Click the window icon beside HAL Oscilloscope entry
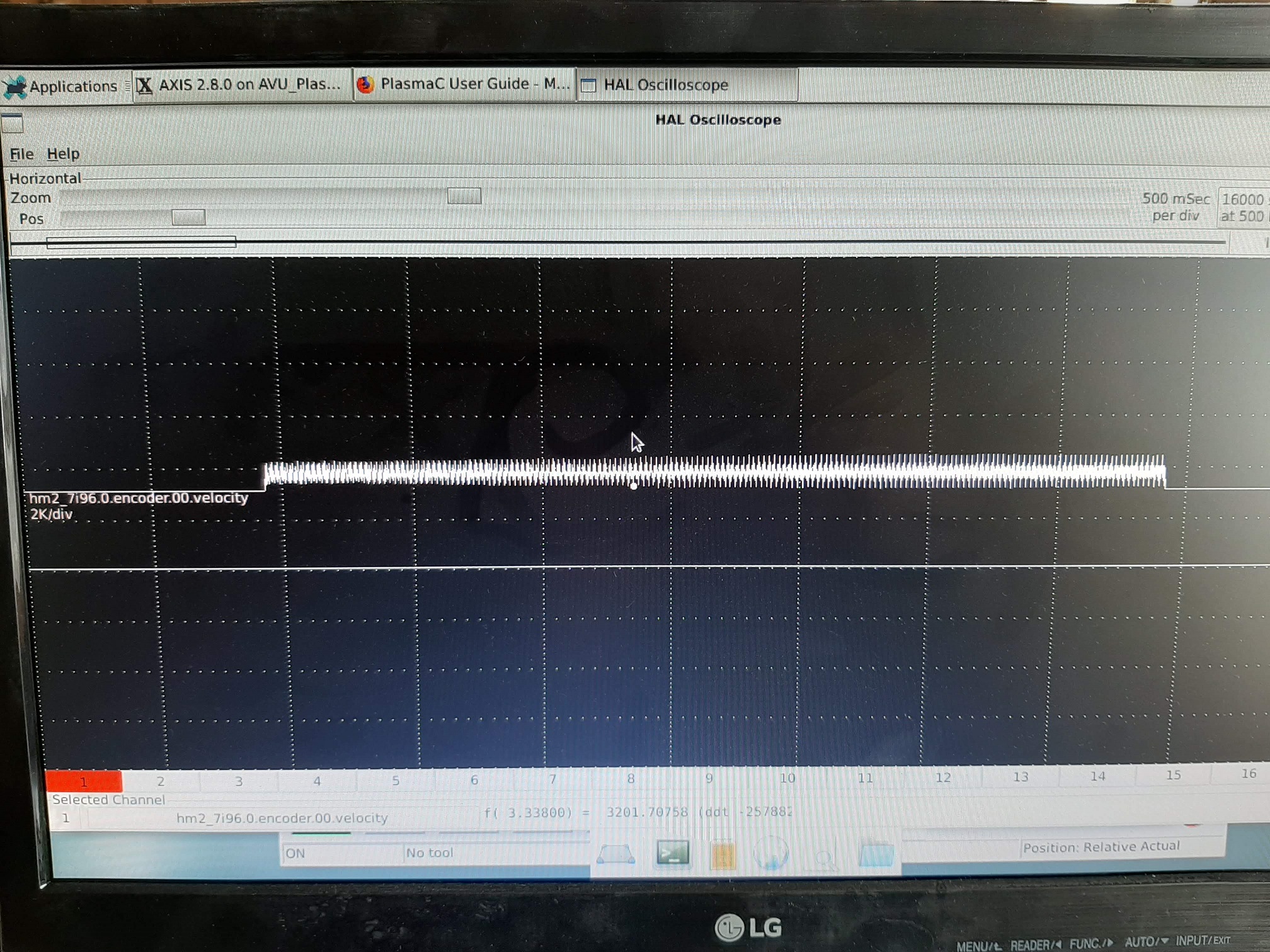This screenshot has width=1270, height=952. tap(588, 85)
